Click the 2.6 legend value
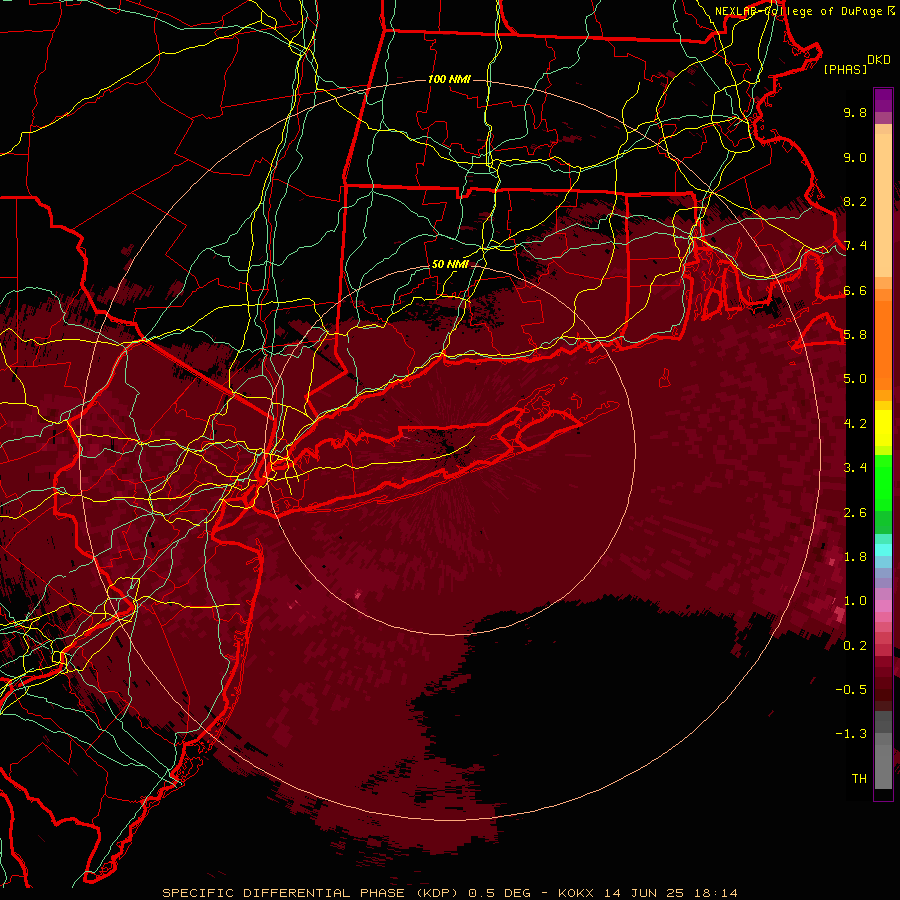Image resolution: width=900 pixels, height=900 pixels. pyautogui.click(x=855, y=513)
